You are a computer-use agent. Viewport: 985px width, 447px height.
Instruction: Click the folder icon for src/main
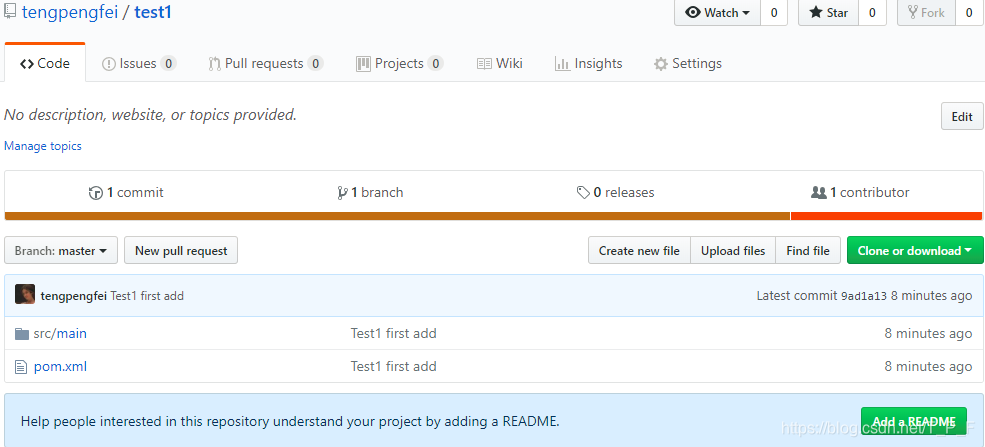(x=22, y=333)
